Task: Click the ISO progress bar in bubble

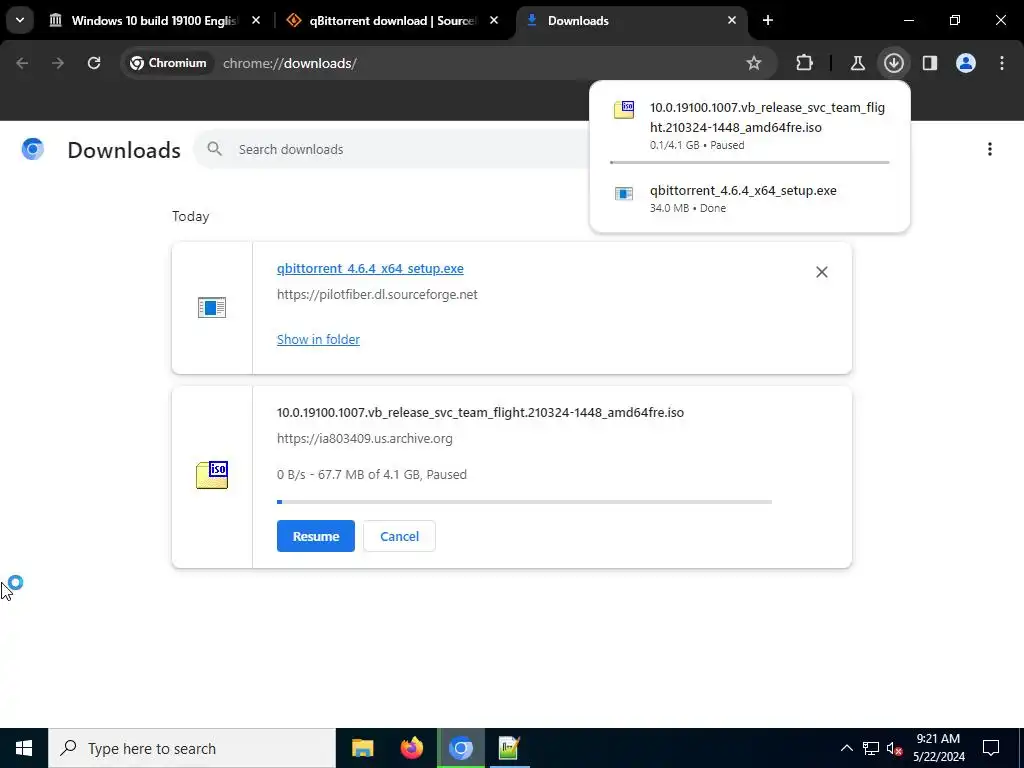Action: (750, 162)
